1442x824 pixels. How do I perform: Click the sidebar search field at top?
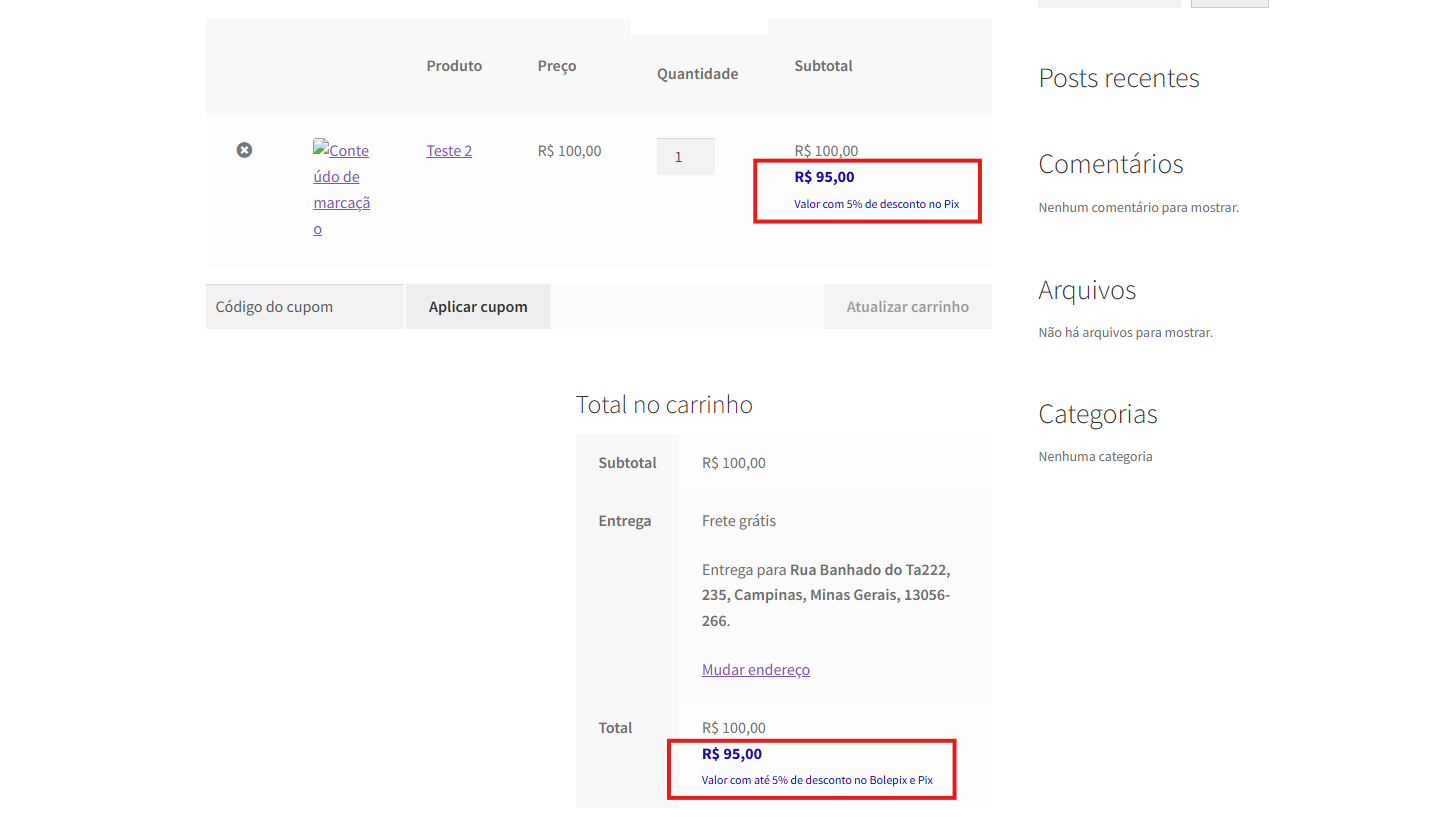click(1108, 3)
